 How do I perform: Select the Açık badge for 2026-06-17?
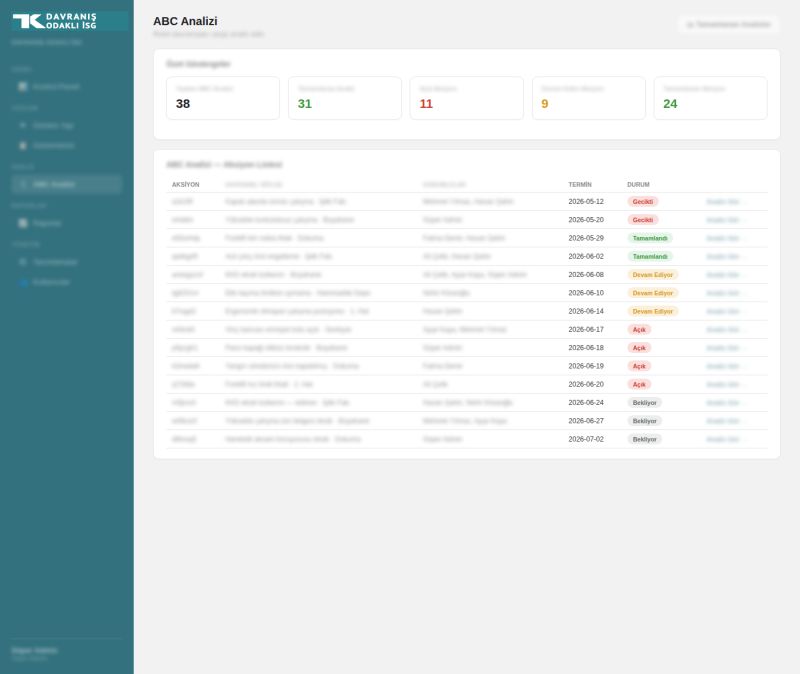pos(639,330)
